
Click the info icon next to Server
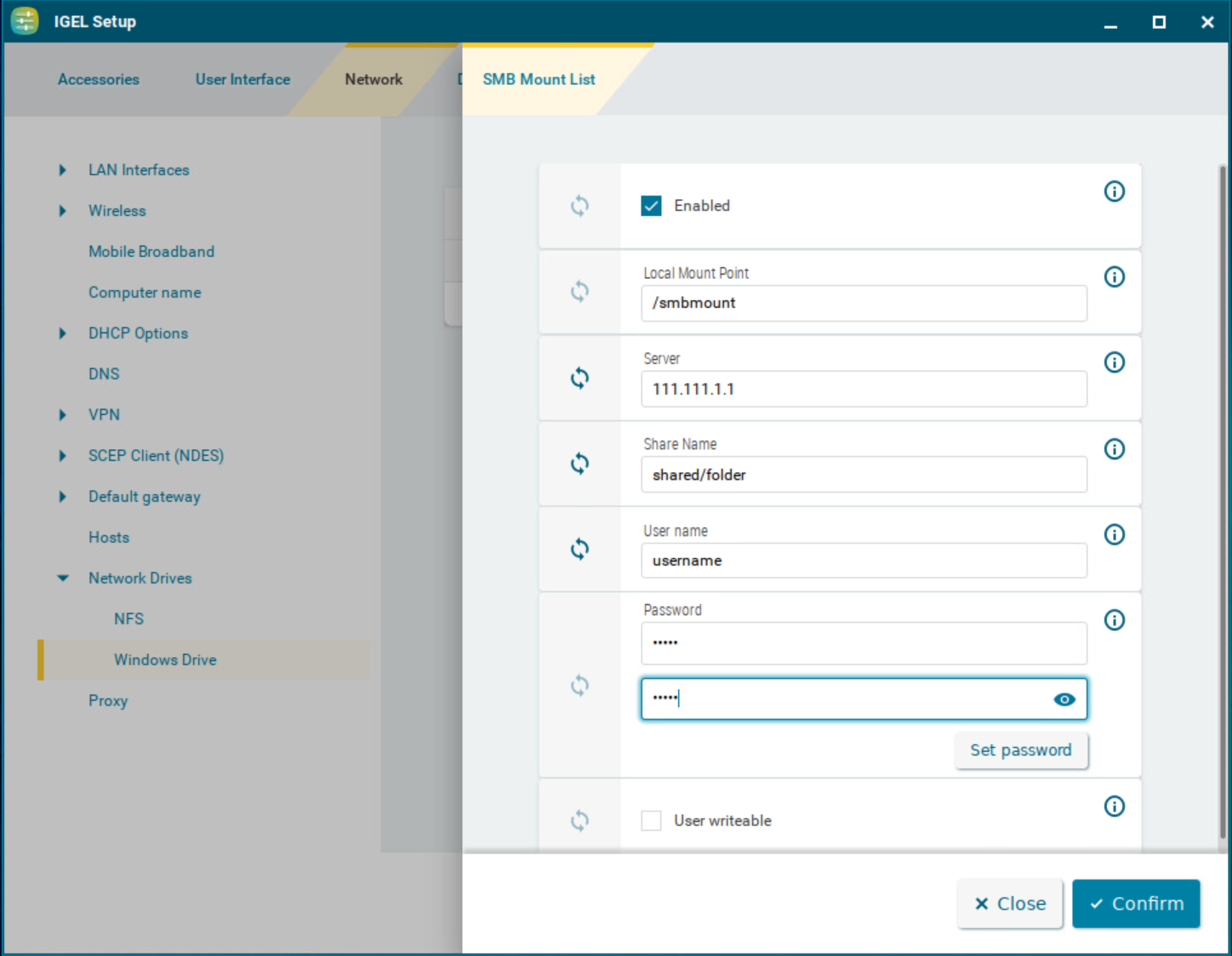coord(1114,362)
